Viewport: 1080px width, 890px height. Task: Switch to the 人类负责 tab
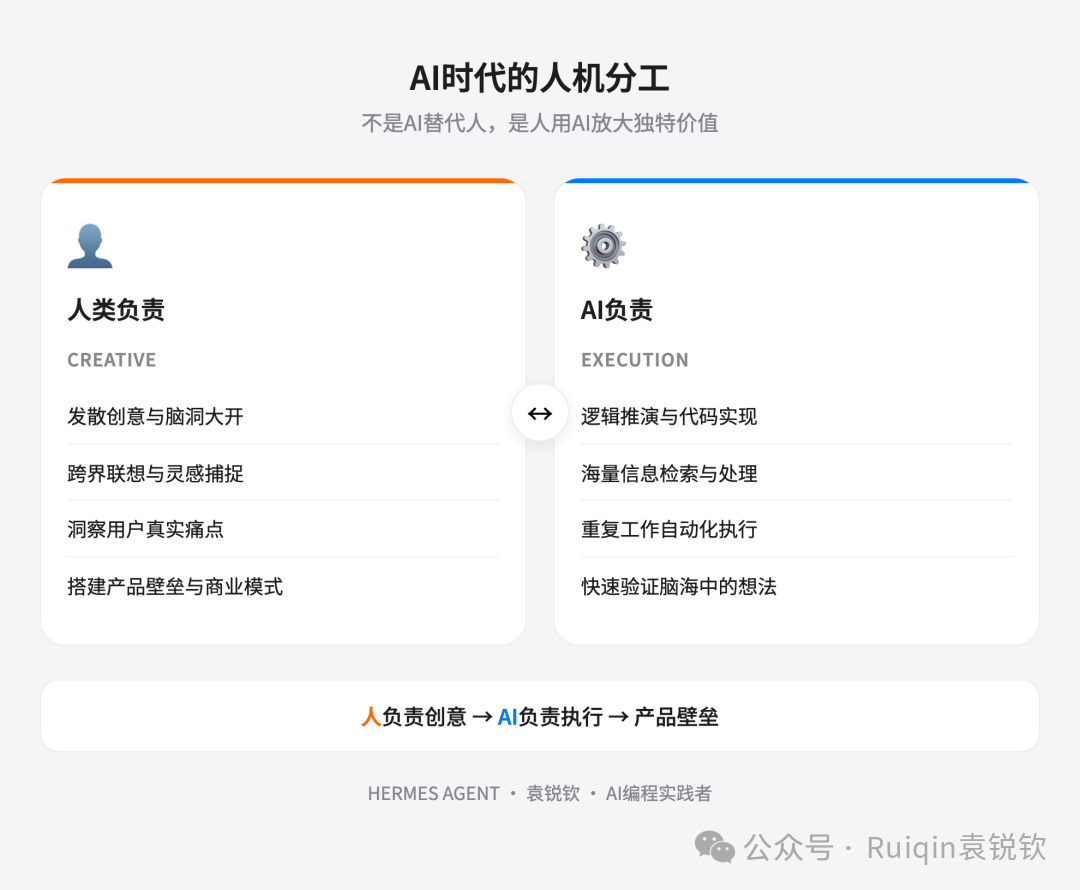coord(117,310)
